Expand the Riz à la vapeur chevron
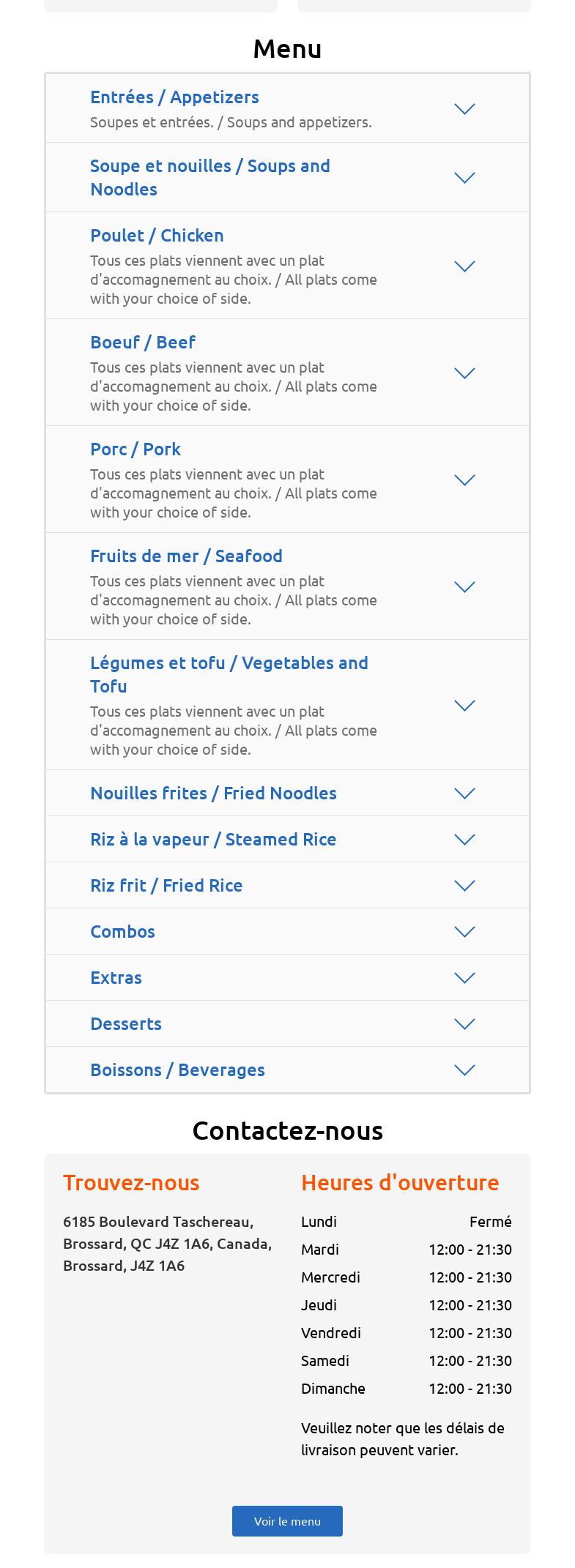The height and width of the screenshot is (1568, 575). [464, 840]
